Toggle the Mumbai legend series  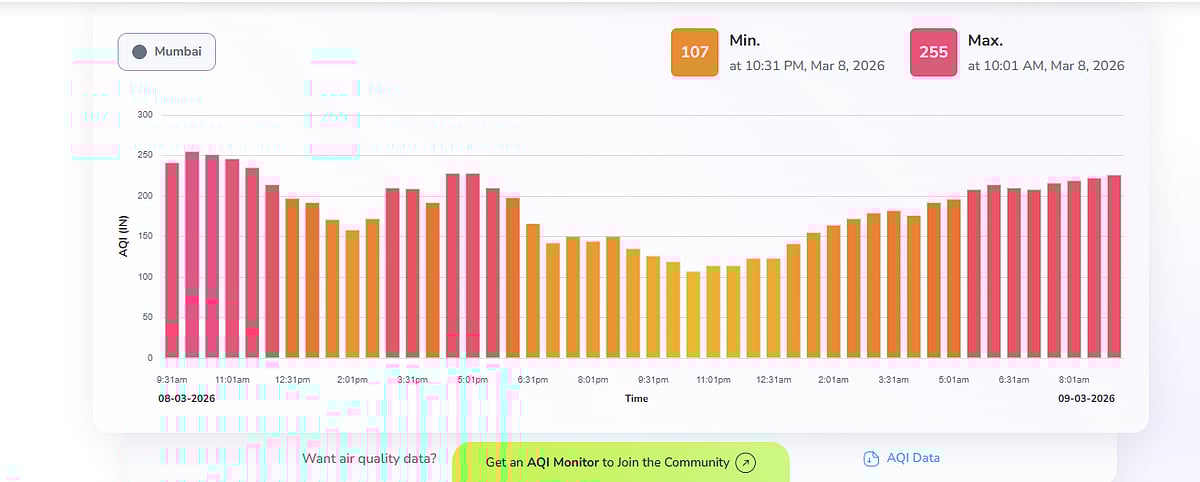tap(167, 52)
